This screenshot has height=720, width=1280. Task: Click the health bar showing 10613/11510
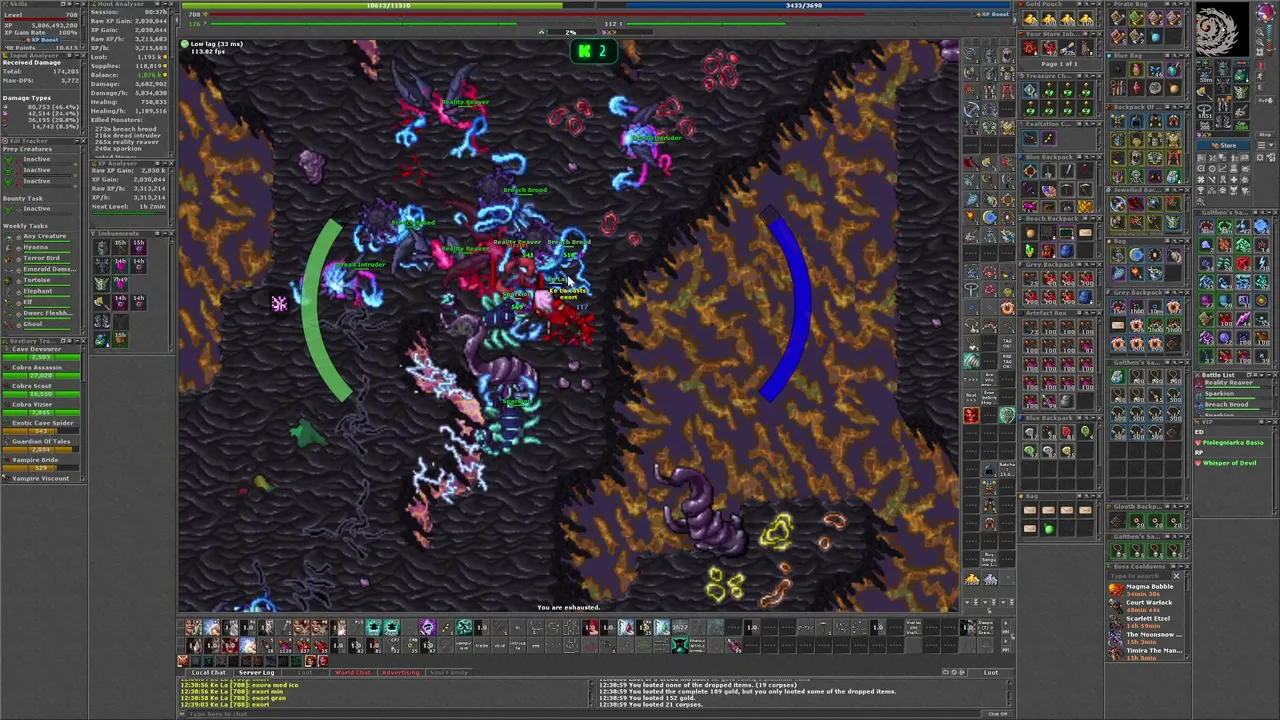click(x=389, y=5)
